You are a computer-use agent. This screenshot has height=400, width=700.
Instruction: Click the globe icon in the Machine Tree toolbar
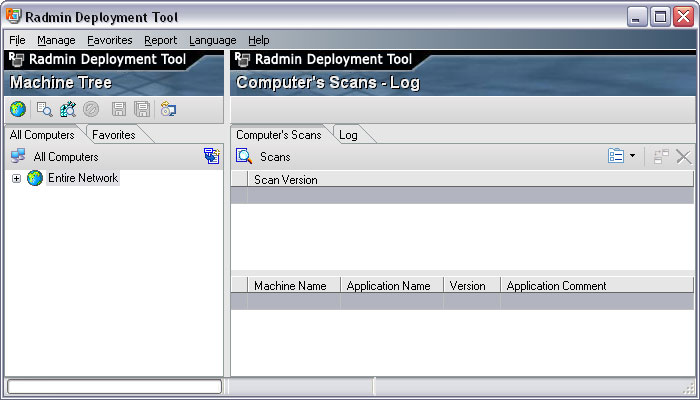point(18,109)
